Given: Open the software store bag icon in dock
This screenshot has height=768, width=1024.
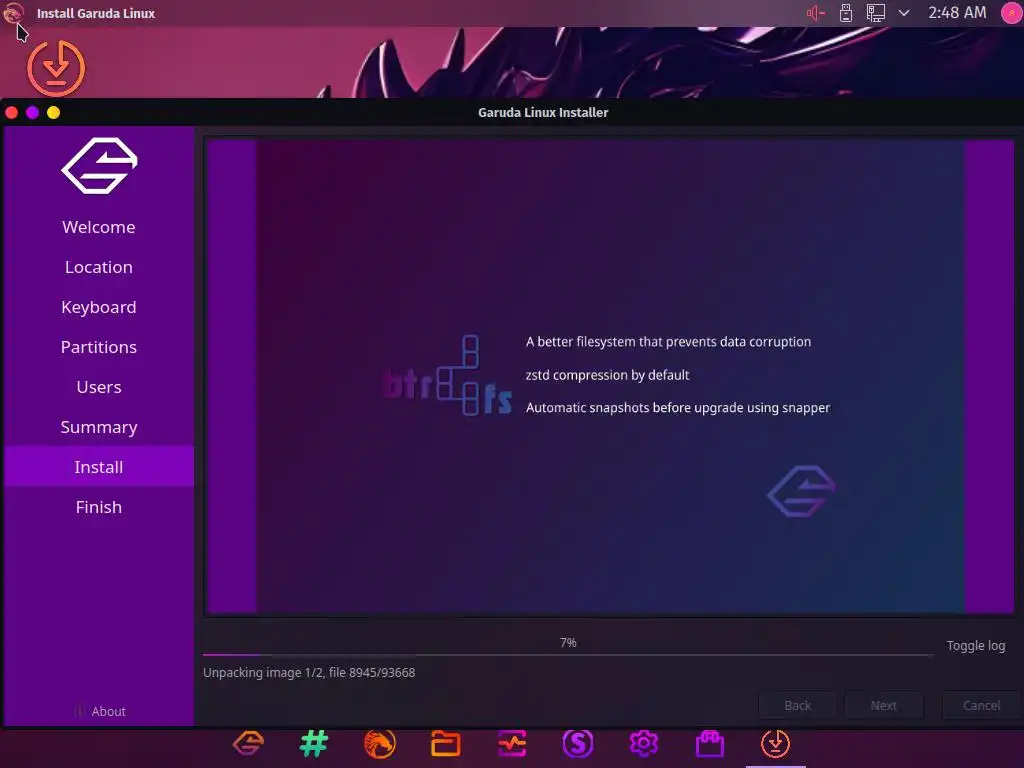Looking at the screenshot, I should click(x=710, y=743).
